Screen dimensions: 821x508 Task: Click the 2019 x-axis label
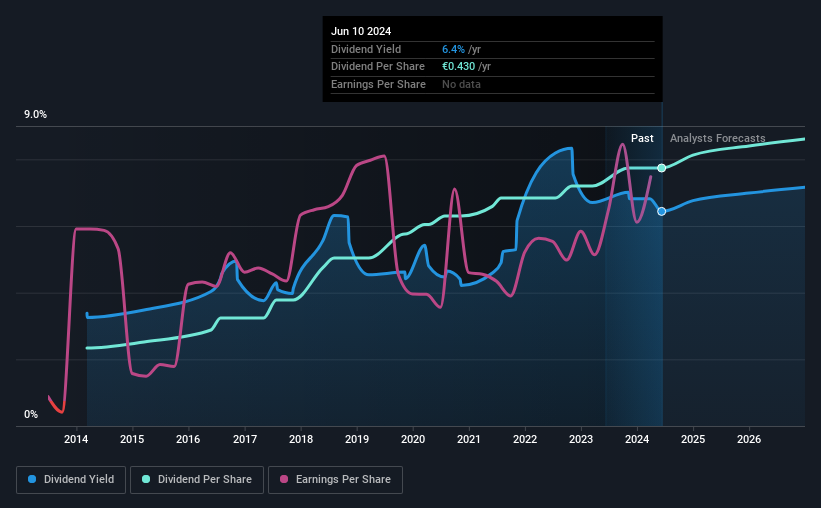357,439
